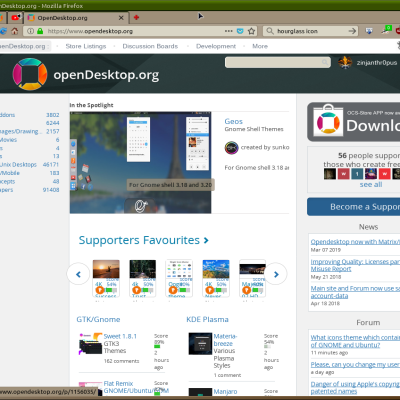Save page to Pocket icon
400x400 pixels.
[x=240, y=31]
